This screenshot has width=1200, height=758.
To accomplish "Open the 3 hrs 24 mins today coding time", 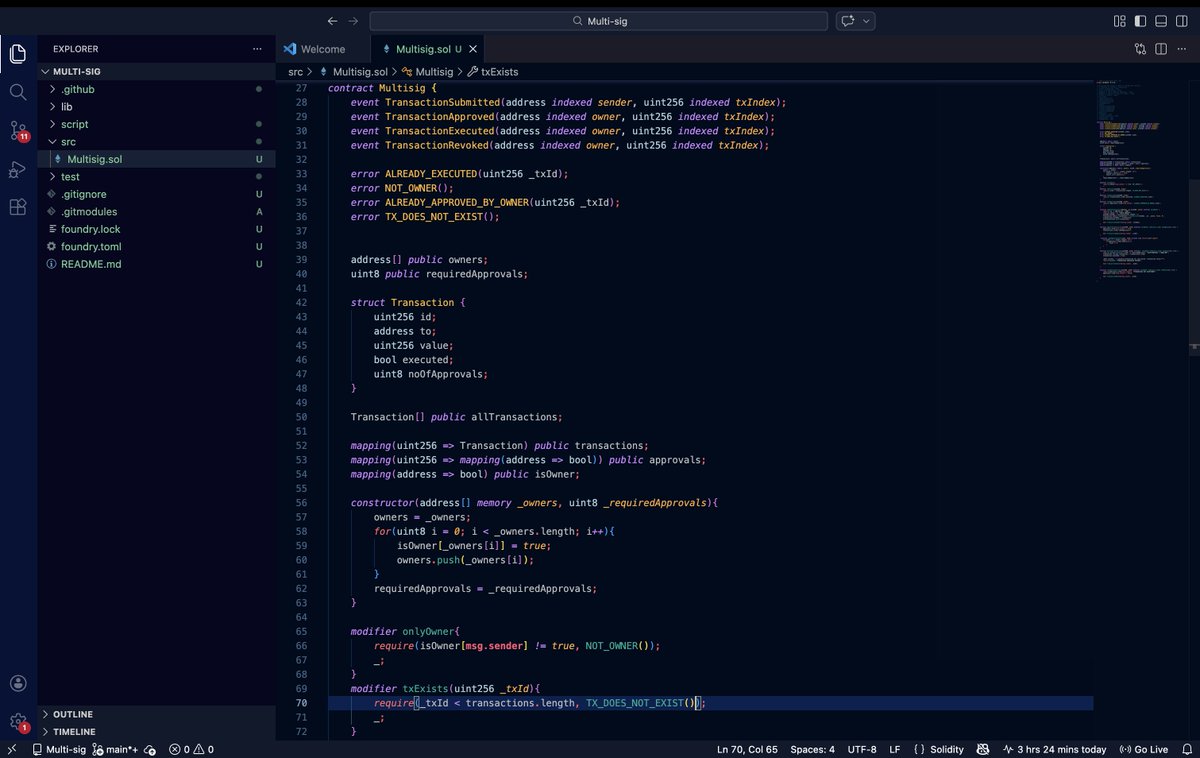I will 1055,749.
